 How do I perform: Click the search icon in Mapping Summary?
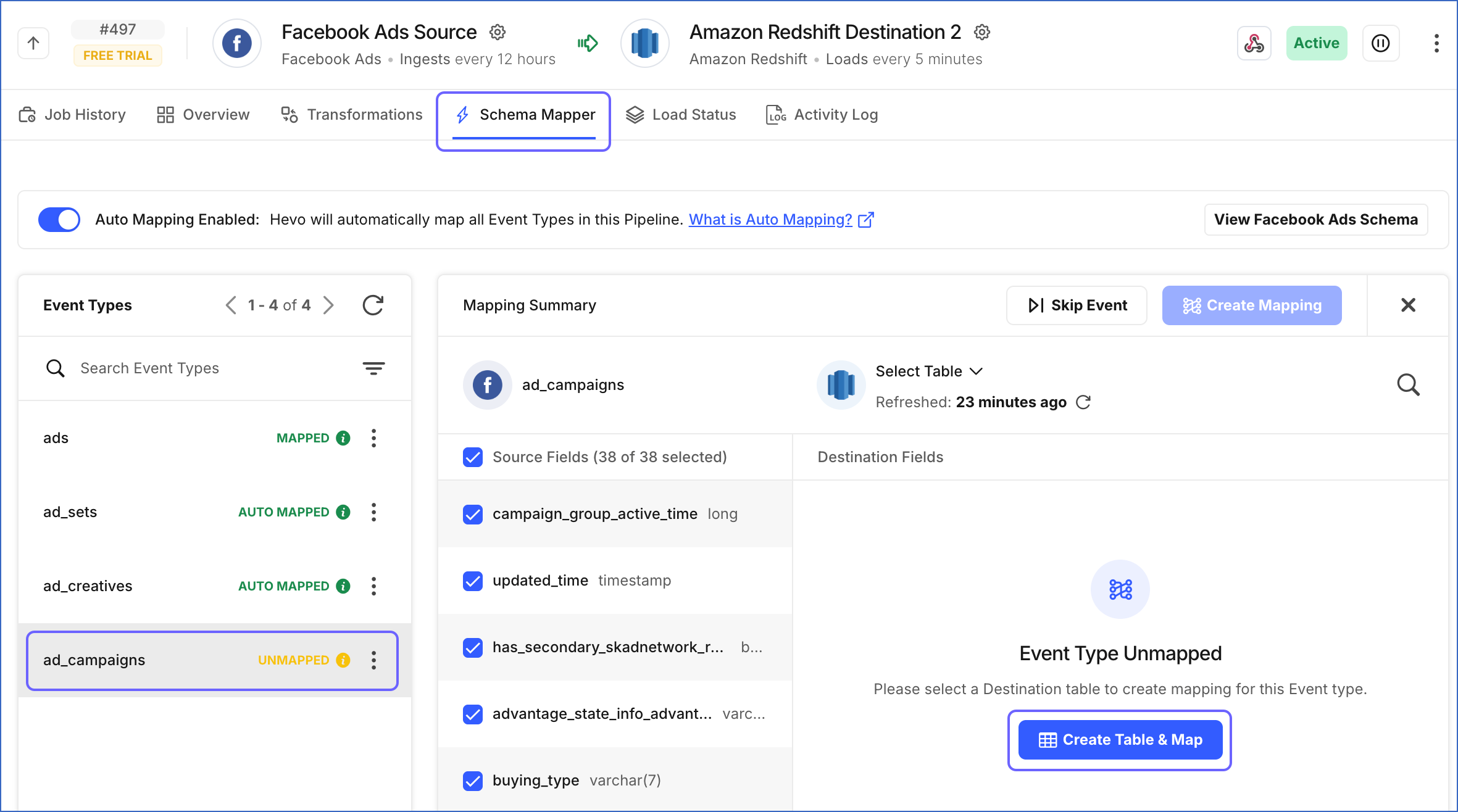(x=1408, y=385)
